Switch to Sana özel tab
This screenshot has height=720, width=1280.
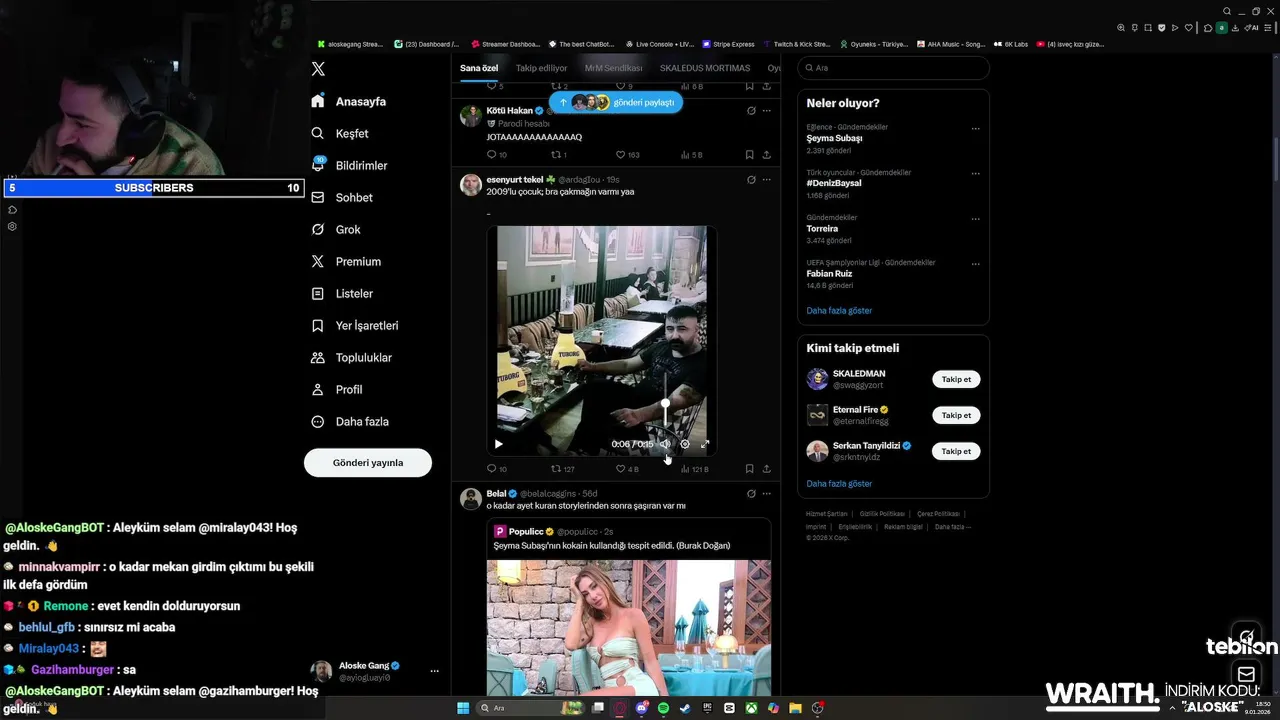tap(479, 68)
